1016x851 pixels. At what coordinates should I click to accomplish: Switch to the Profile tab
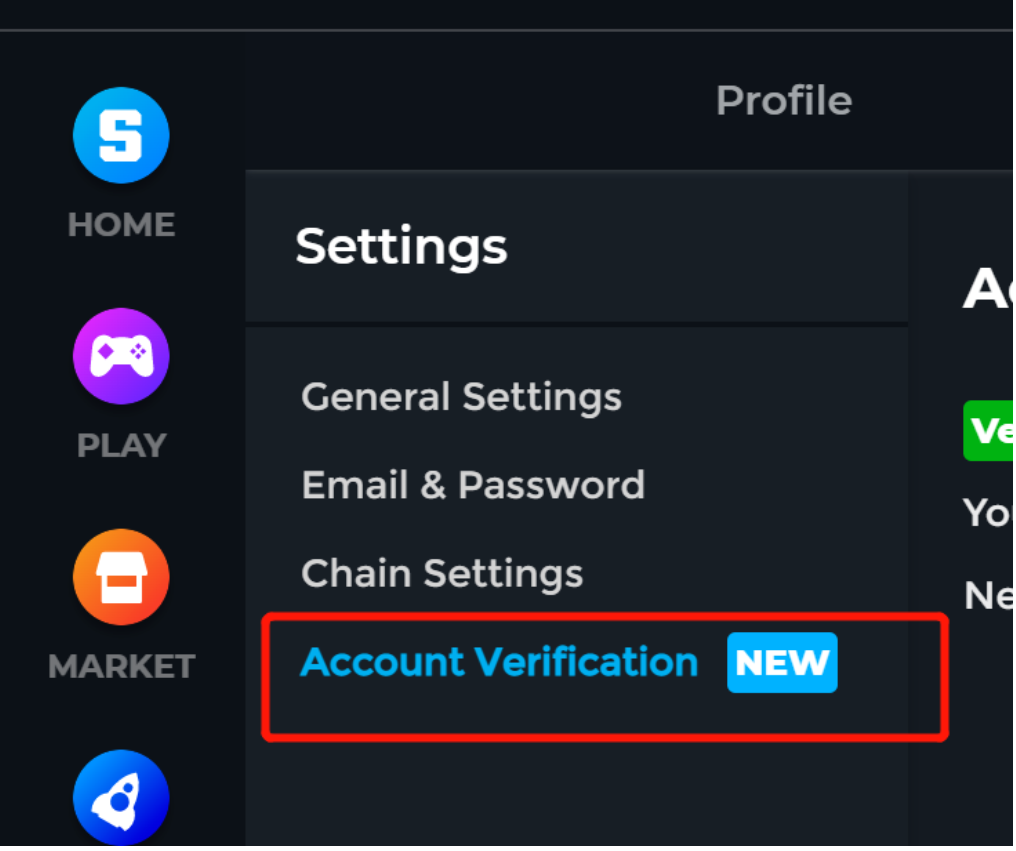[783, 100]
